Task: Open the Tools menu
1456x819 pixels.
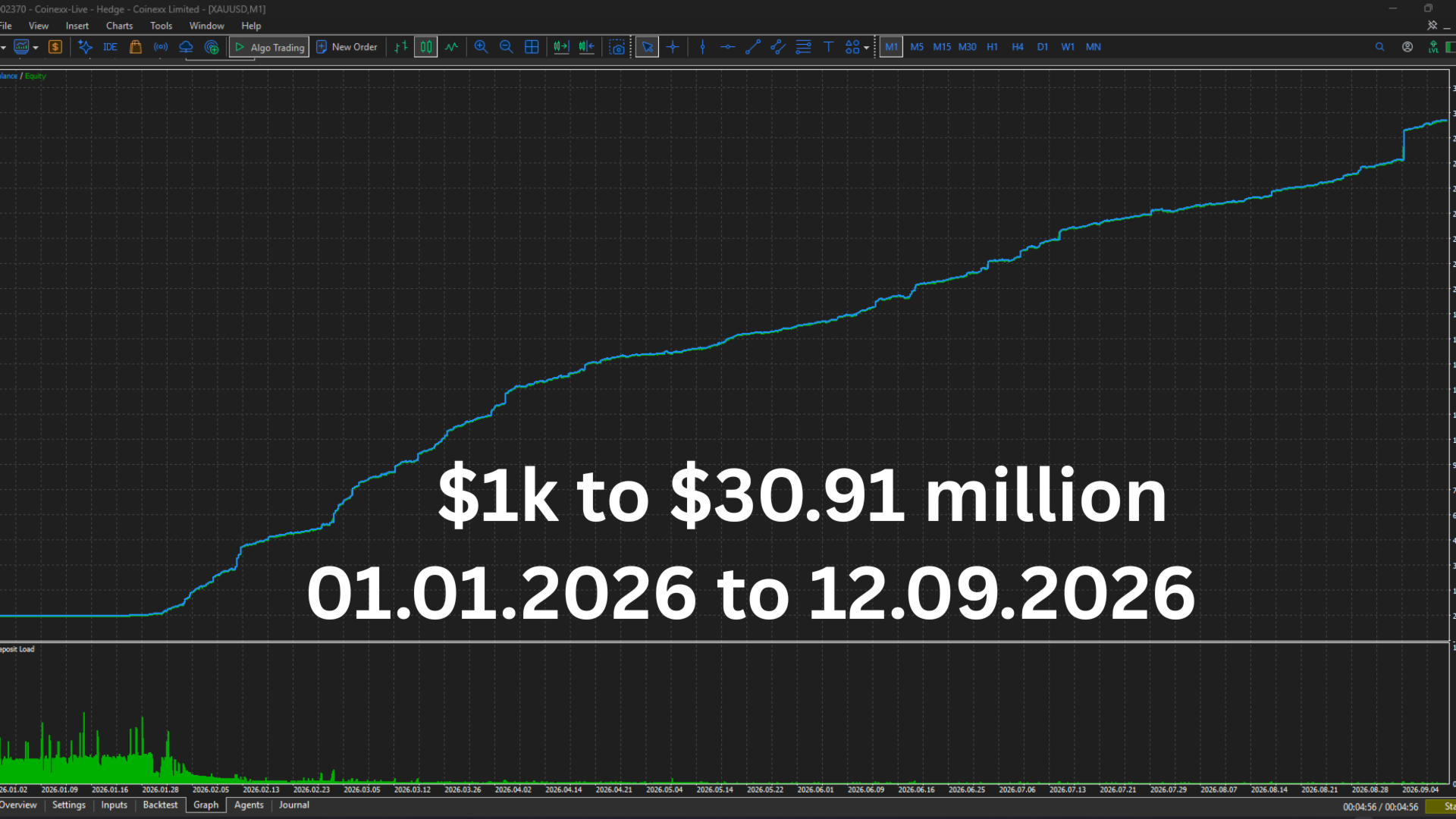Action: point(161,26)
